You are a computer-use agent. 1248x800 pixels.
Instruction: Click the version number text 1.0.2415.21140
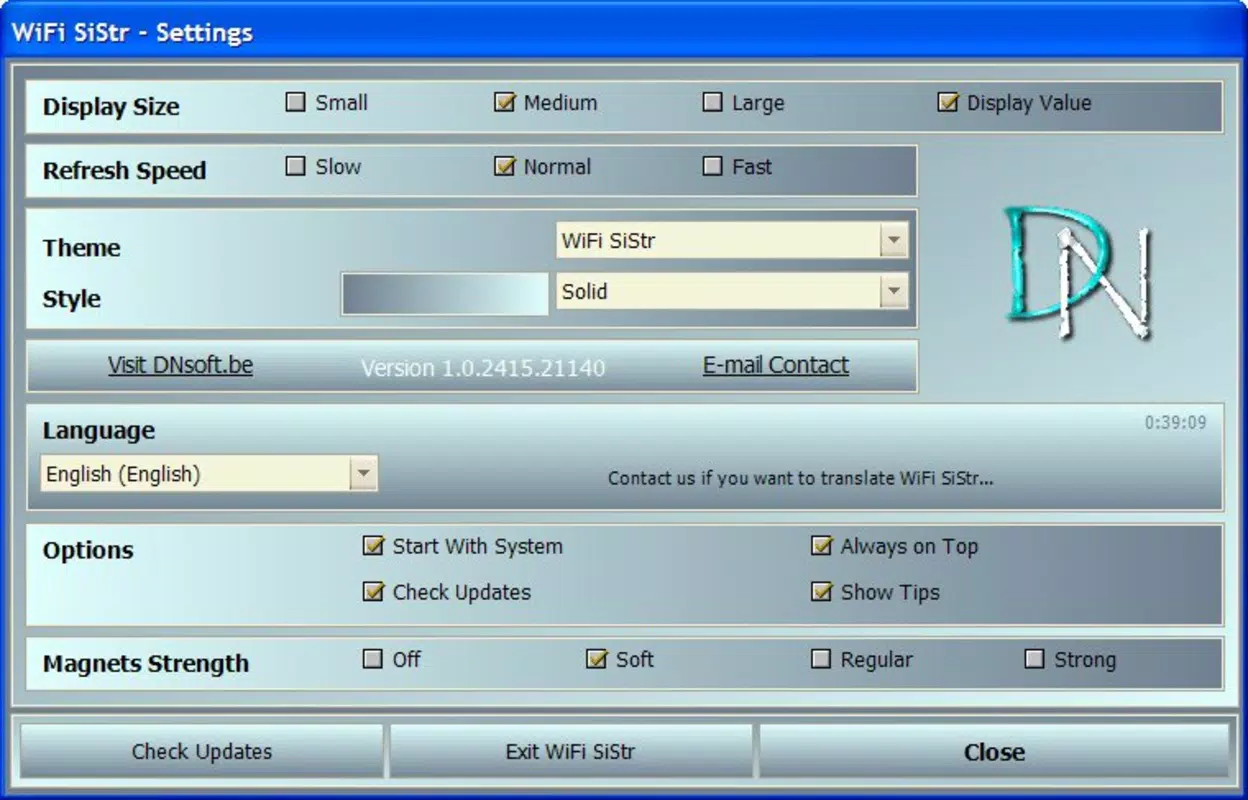pyautogui.click(x=525, y=368)
